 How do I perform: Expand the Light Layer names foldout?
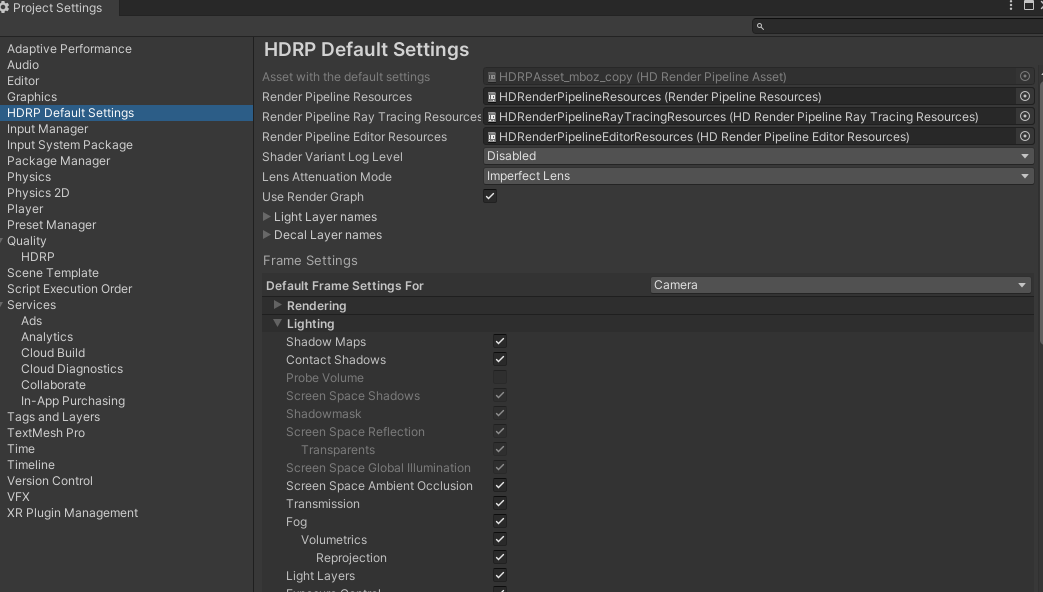pos(267,217)
